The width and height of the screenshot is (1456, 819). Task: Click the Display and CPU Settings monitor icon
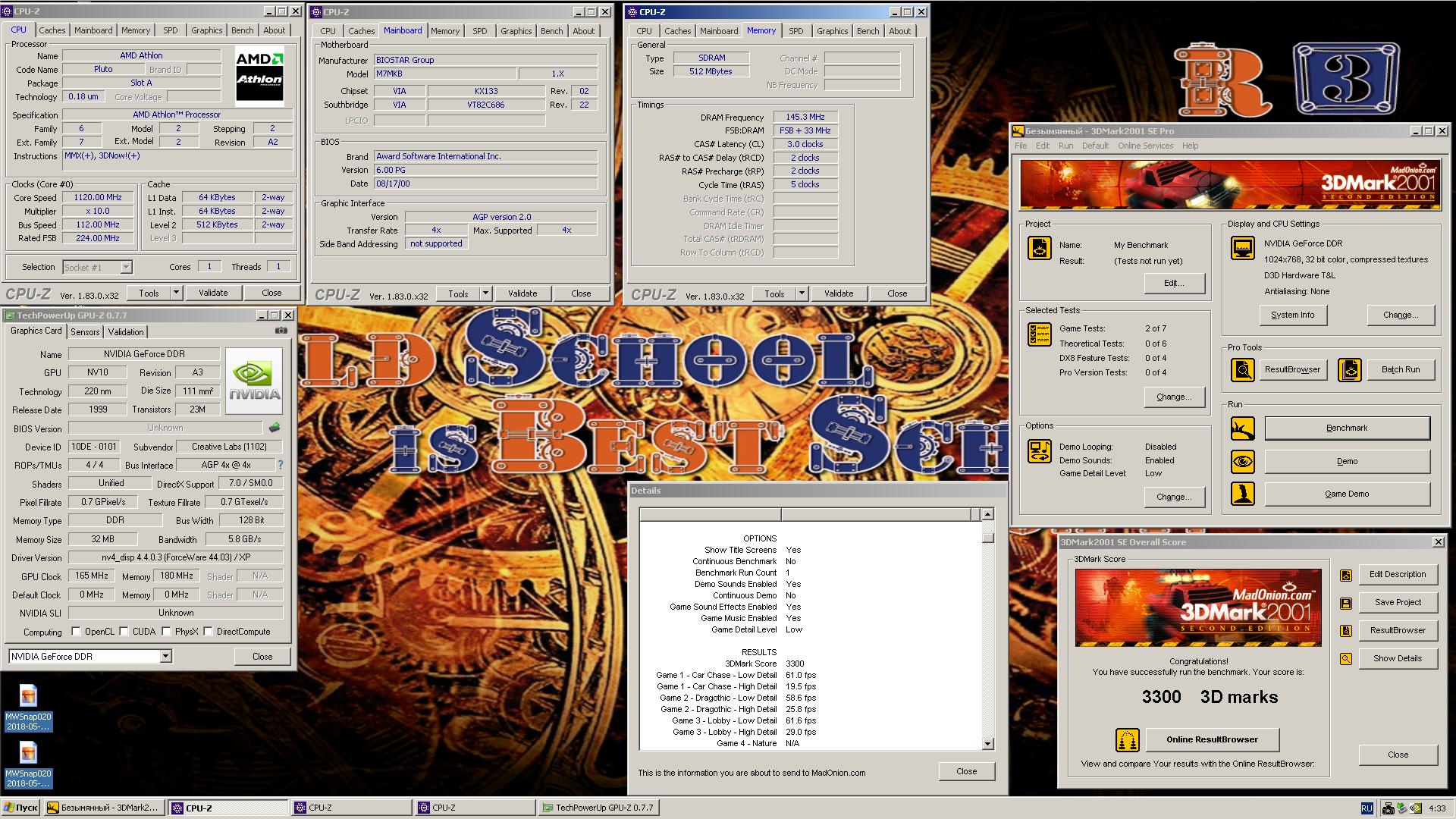click(x=1242, y=248)
